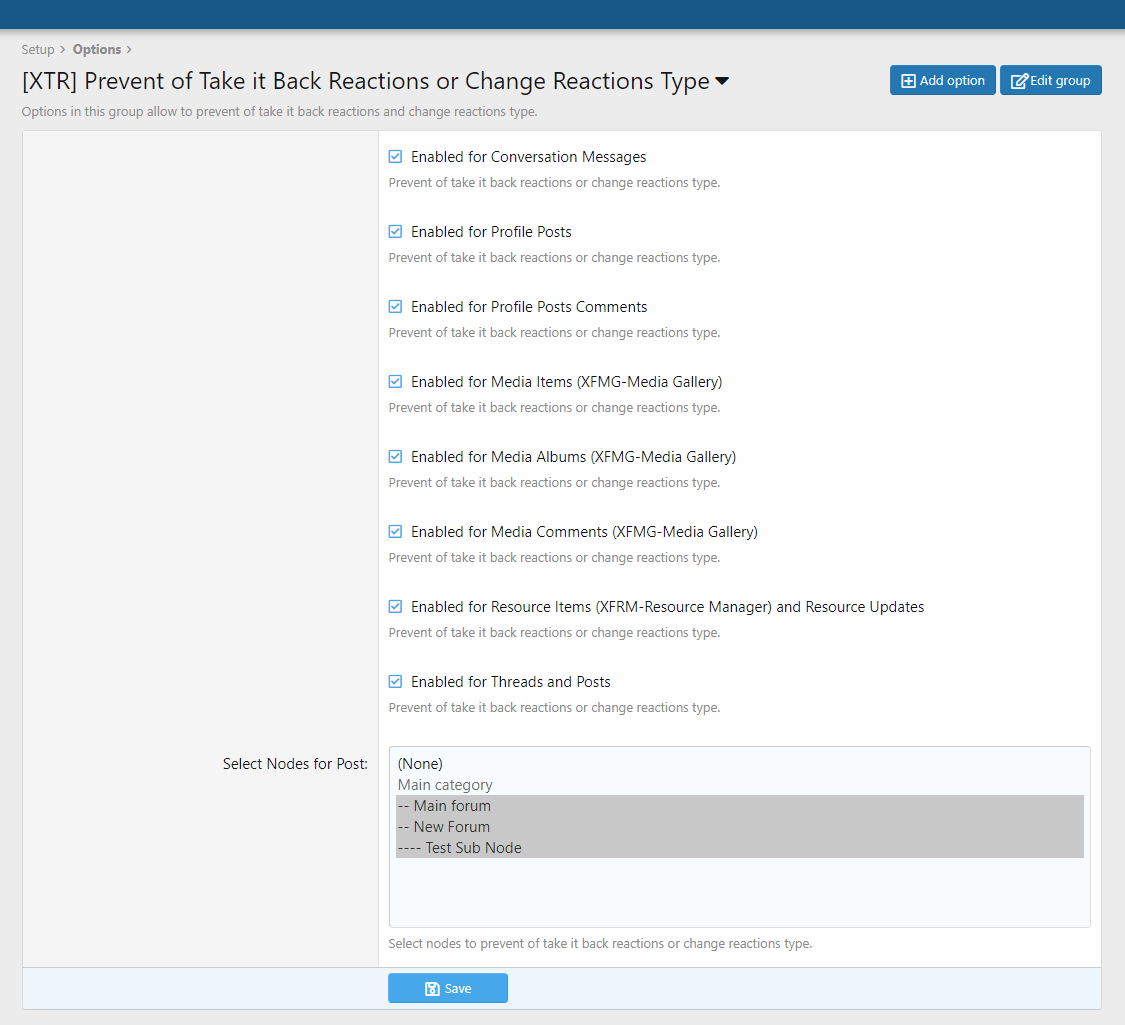Uncheck Enabled for Profile Posts
The width and height of the screenshot is (1125, 1025).
395,231
